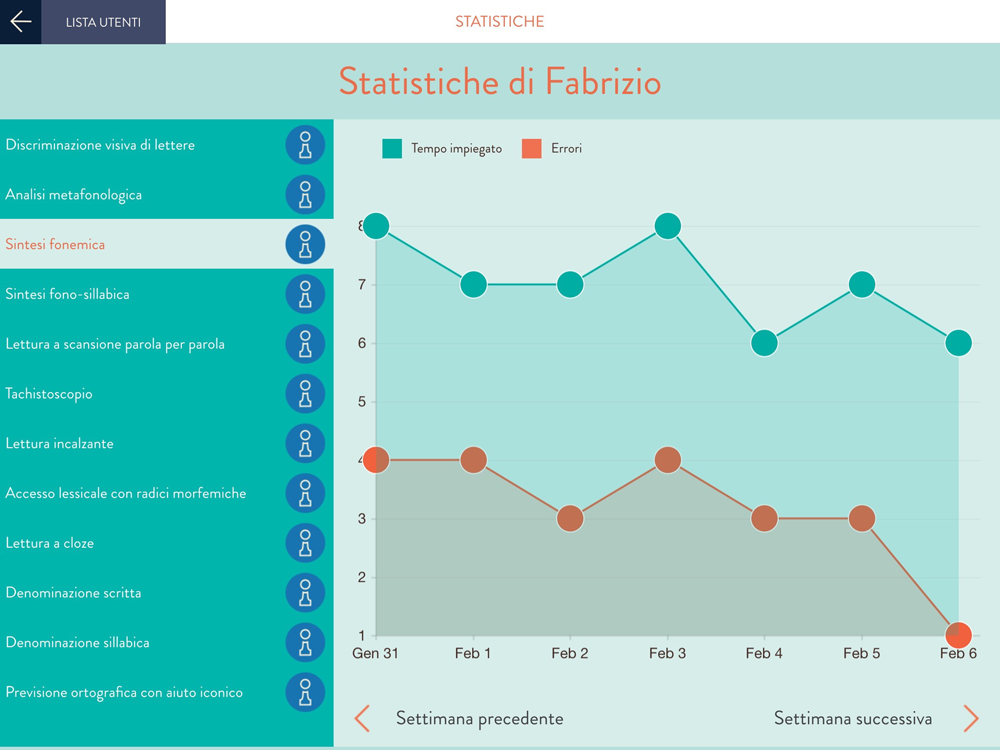
Task: Tap the back arrow icon
Action: (x=20, y=22)
